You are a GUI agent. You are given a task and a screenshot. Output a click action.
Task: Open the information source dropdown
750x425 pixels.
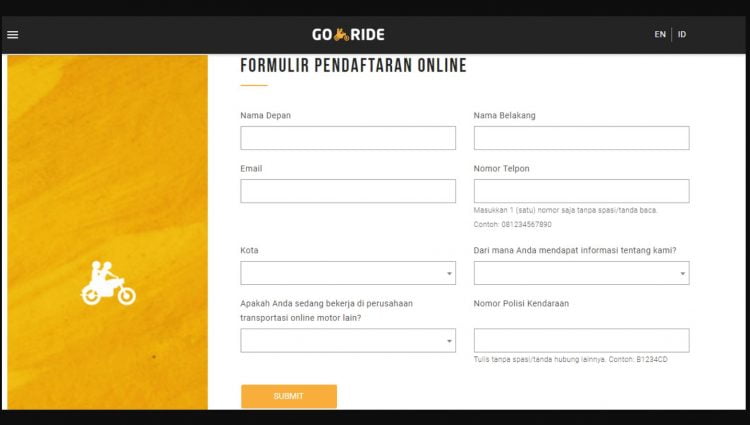point(582,273)
